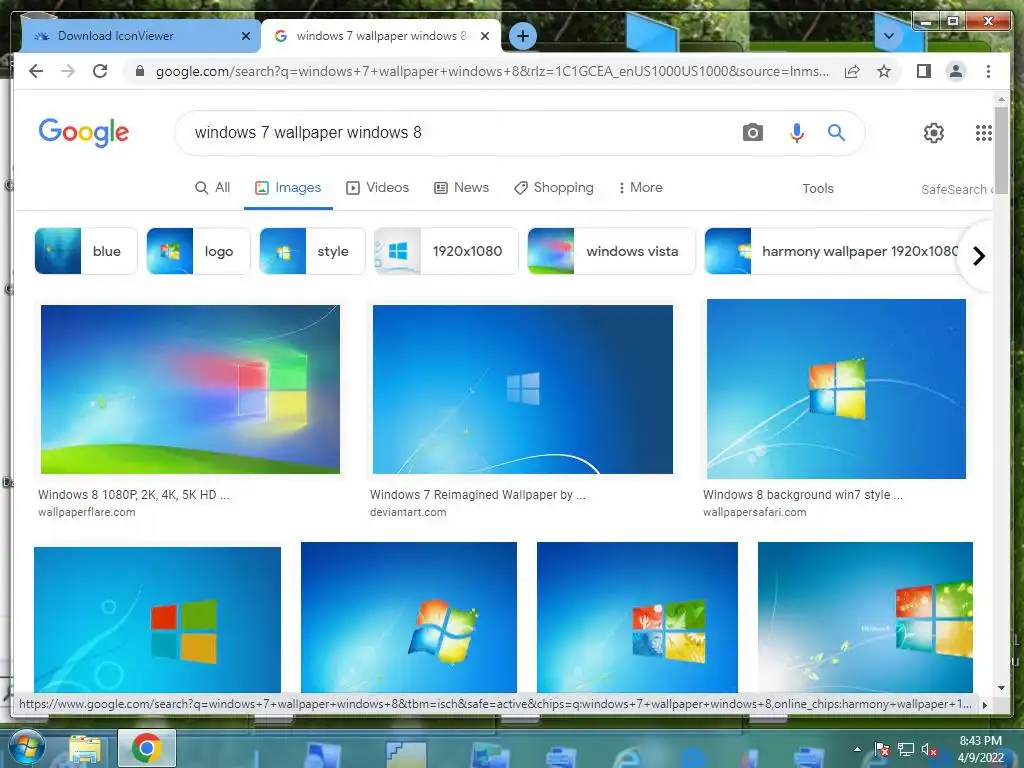The width and height of the screenshot is (1024, 768).
Task: Open a new tab with plus button
Action: click(522, 37)
